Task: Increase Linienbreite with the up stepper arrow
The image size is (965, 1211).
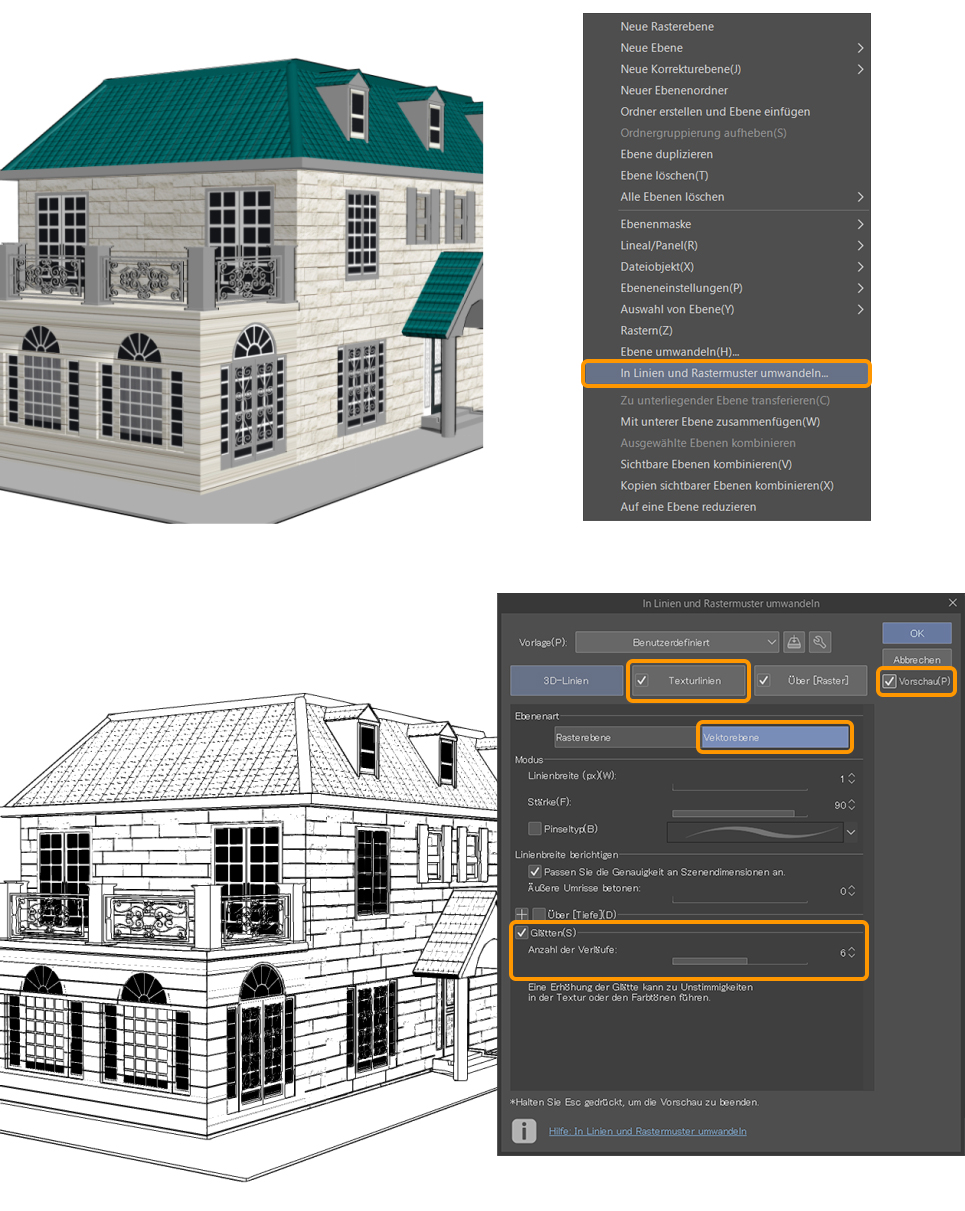Action: tap(852, 773)
